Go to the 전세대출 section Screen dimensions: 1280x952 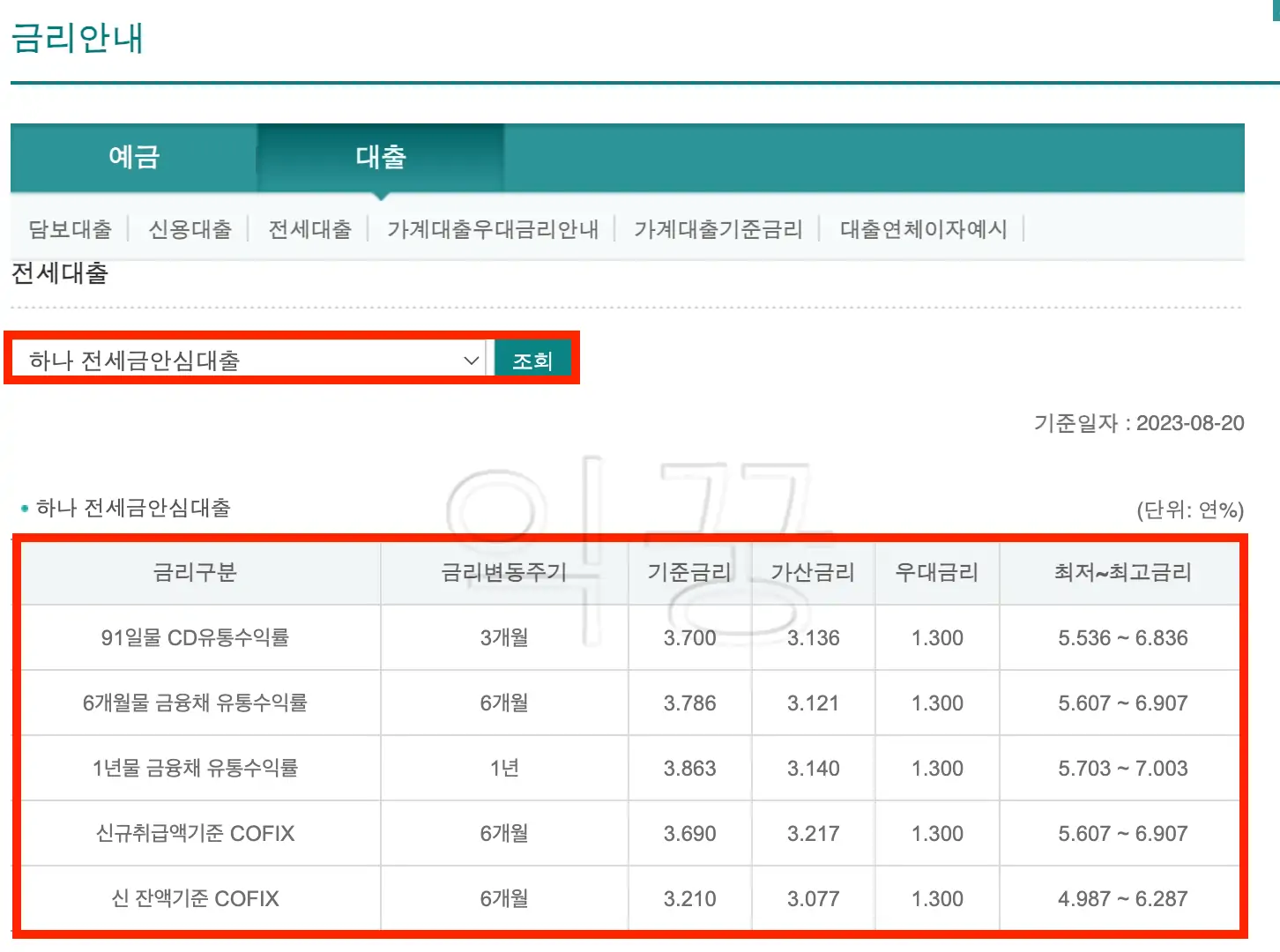coord(308,229)
